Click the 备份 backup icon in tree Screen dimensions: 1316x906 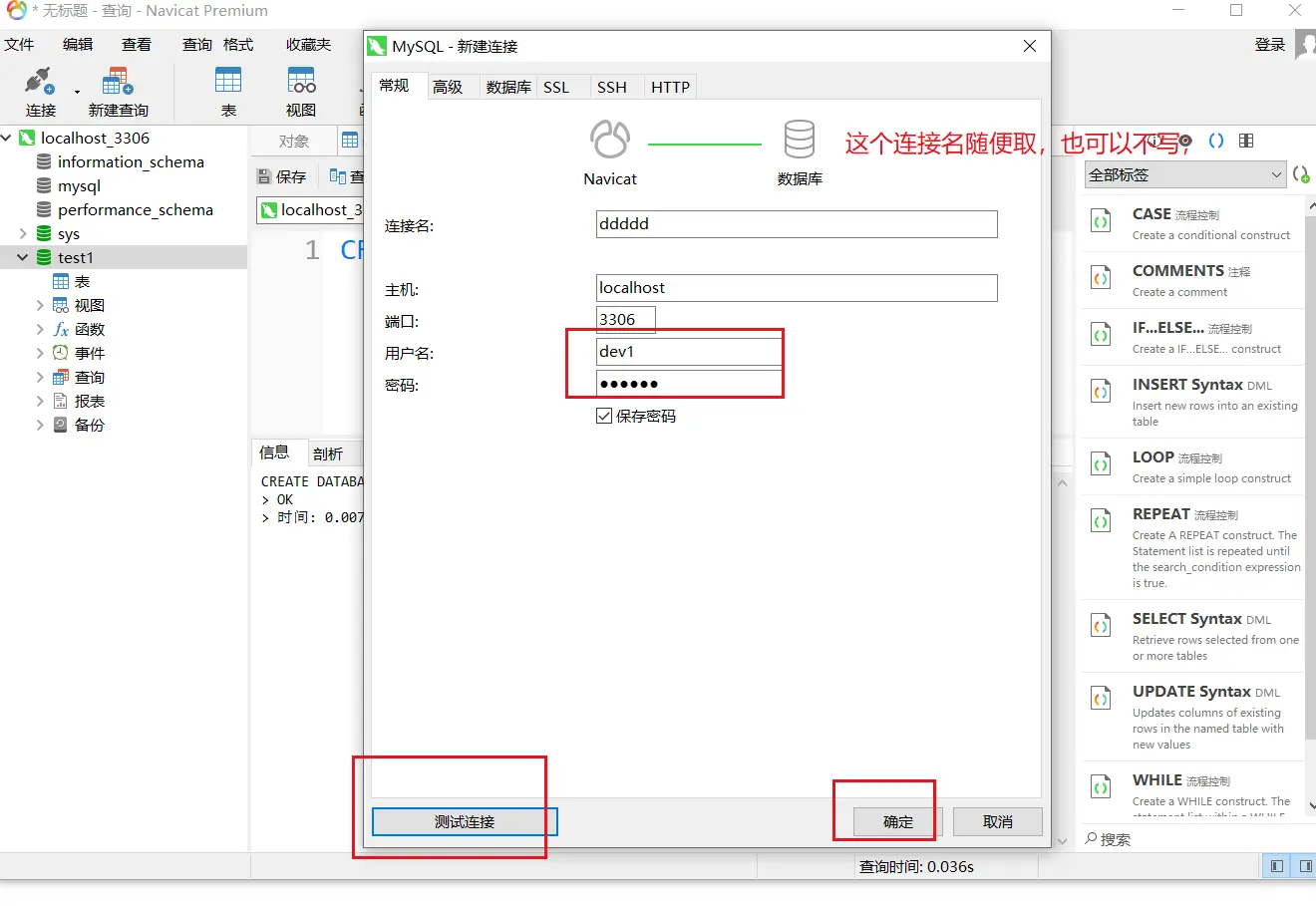[61, 425]
